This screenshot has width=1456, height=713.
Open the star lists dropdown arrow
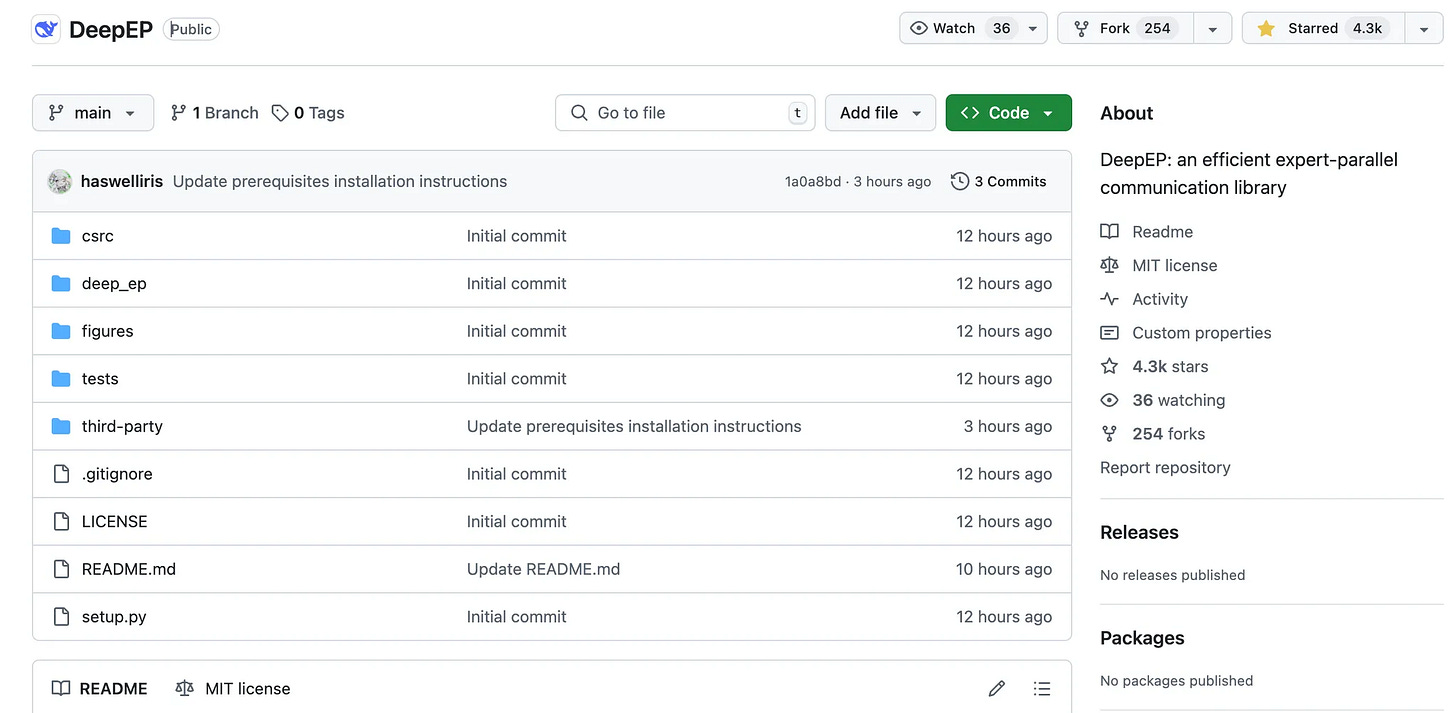pyautogui.click(x=1424, y=28)
